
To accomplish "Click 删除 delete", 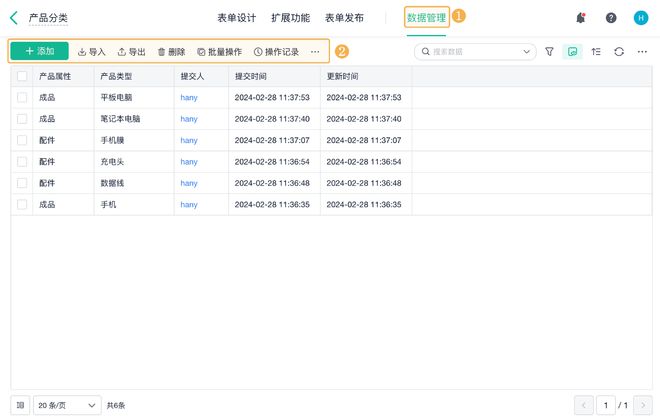I will pyautogui.click(x=171, y=52).
